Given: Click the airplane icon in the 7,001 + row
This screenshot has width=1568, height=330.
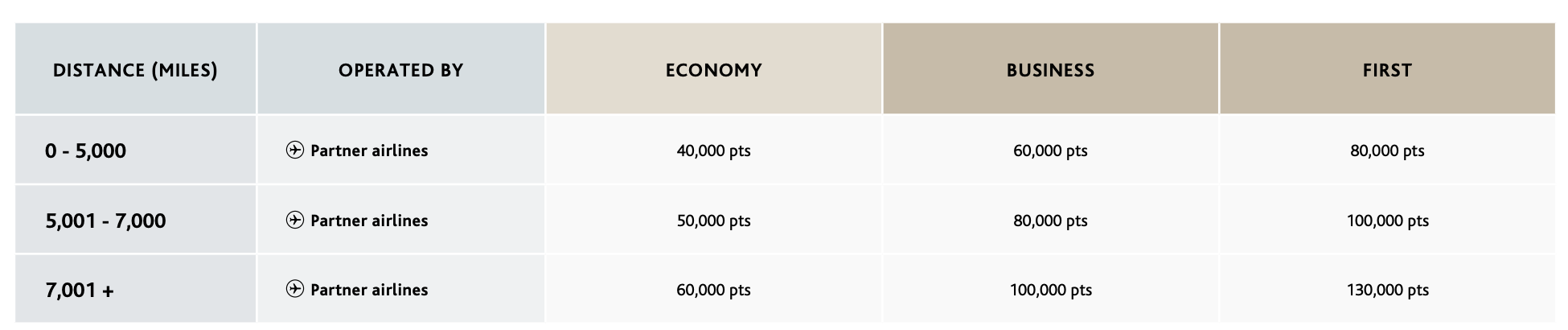Looking at the screenshot, I should (x=295, y=290).
